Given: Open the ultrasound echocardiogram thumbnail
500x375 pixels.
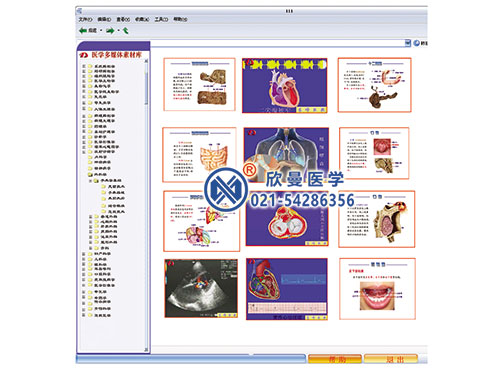Looking at the screenshot, I should pyautogui.click(x=201, y=288).
